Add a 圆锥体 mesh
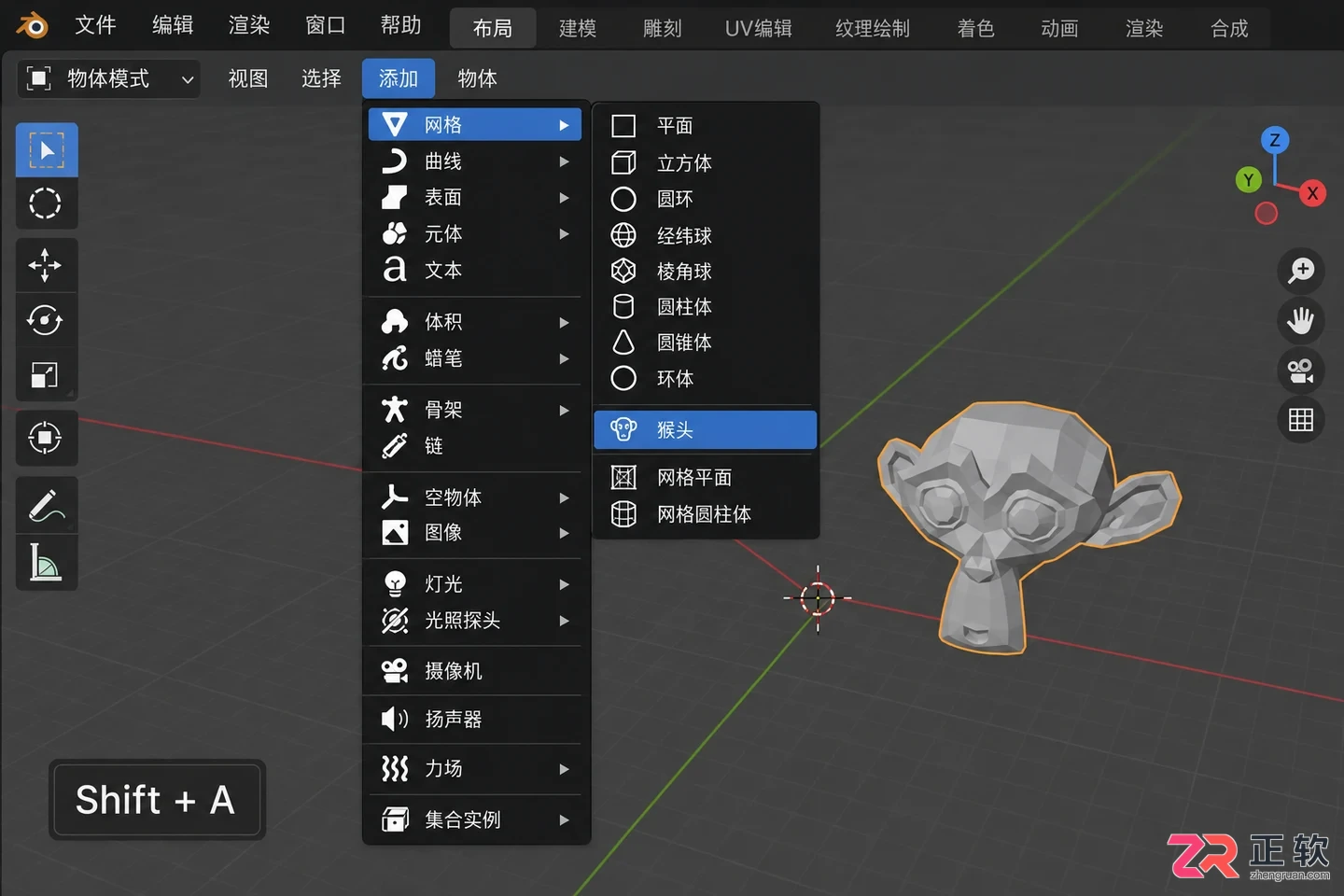The image size is (1344, 896). (x=705, y=343)
